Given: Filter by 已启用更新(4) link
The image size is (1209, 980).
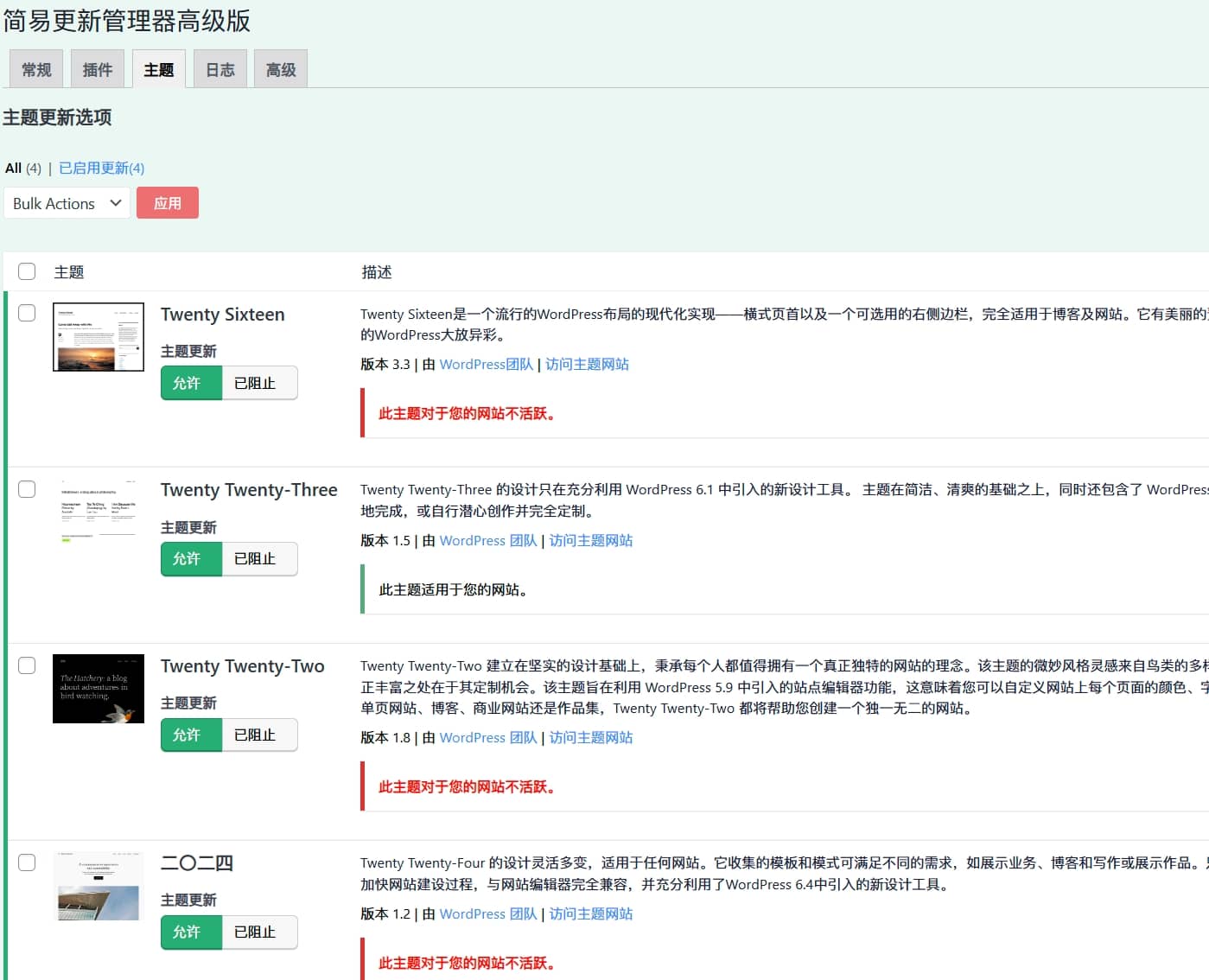Looking at the screenshot, I should [x=101, y=168].
